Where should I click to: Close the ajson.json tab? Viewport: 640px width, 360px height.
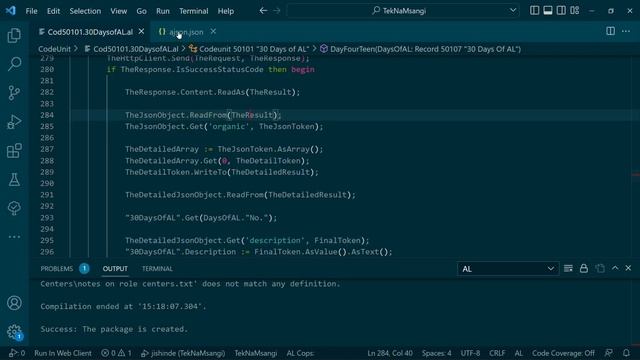[213, 31]
